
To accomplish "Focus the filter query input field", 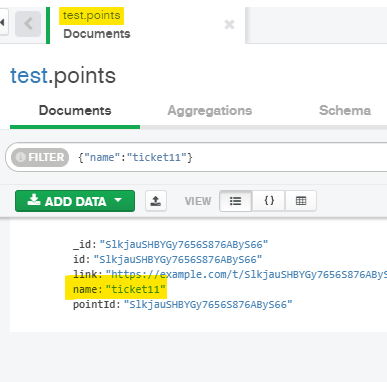I will (230, 157).
